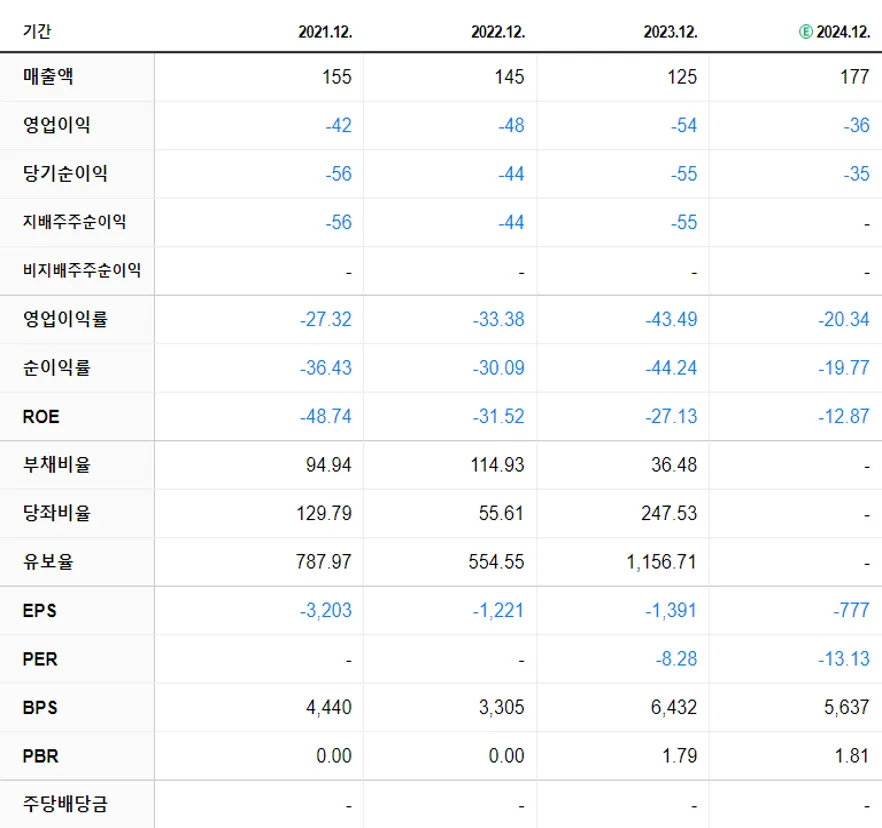Click the 지배주주순이익 row label
882x828 pixels.
click(74, 222)
